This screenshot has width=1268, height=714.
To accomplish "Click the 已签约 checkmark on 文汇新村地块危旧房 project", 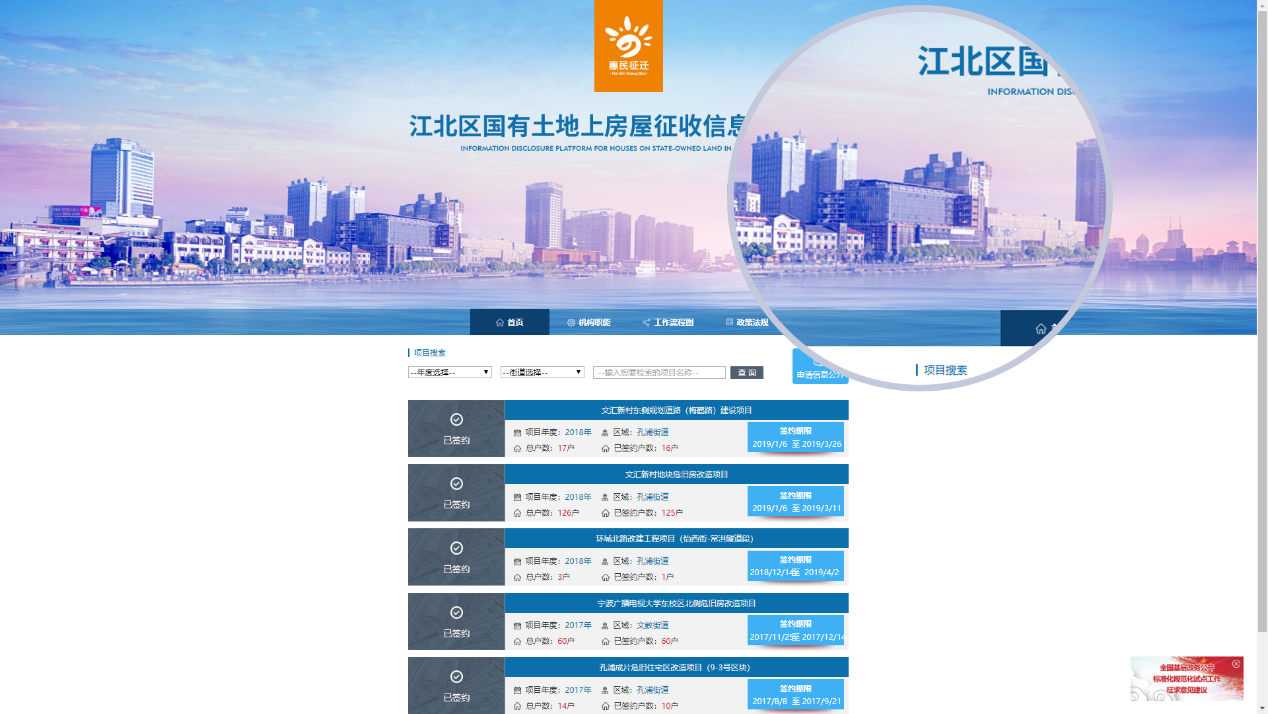I will click(456, 484).
